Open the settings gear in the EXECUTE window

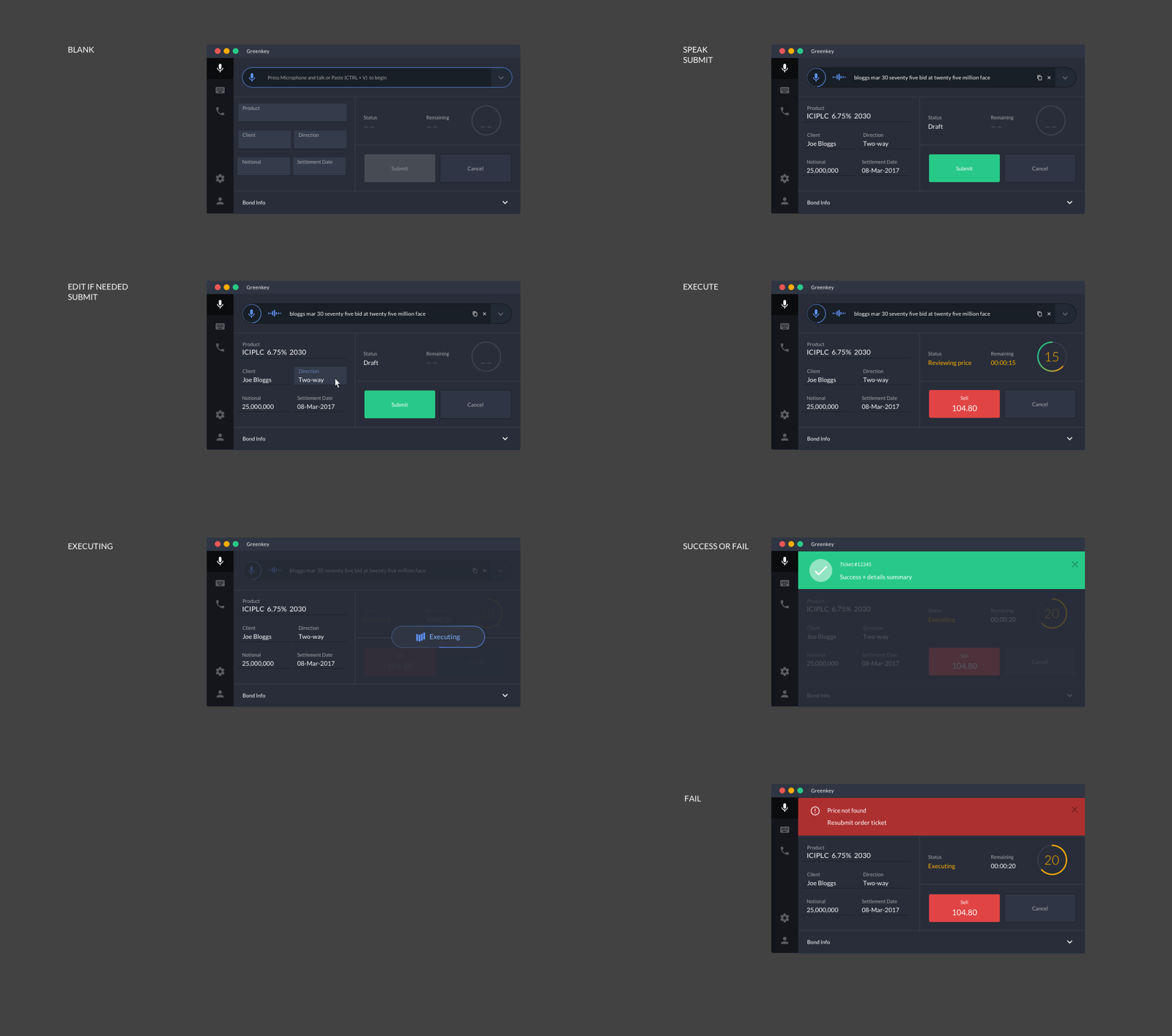tap(785, 415)
